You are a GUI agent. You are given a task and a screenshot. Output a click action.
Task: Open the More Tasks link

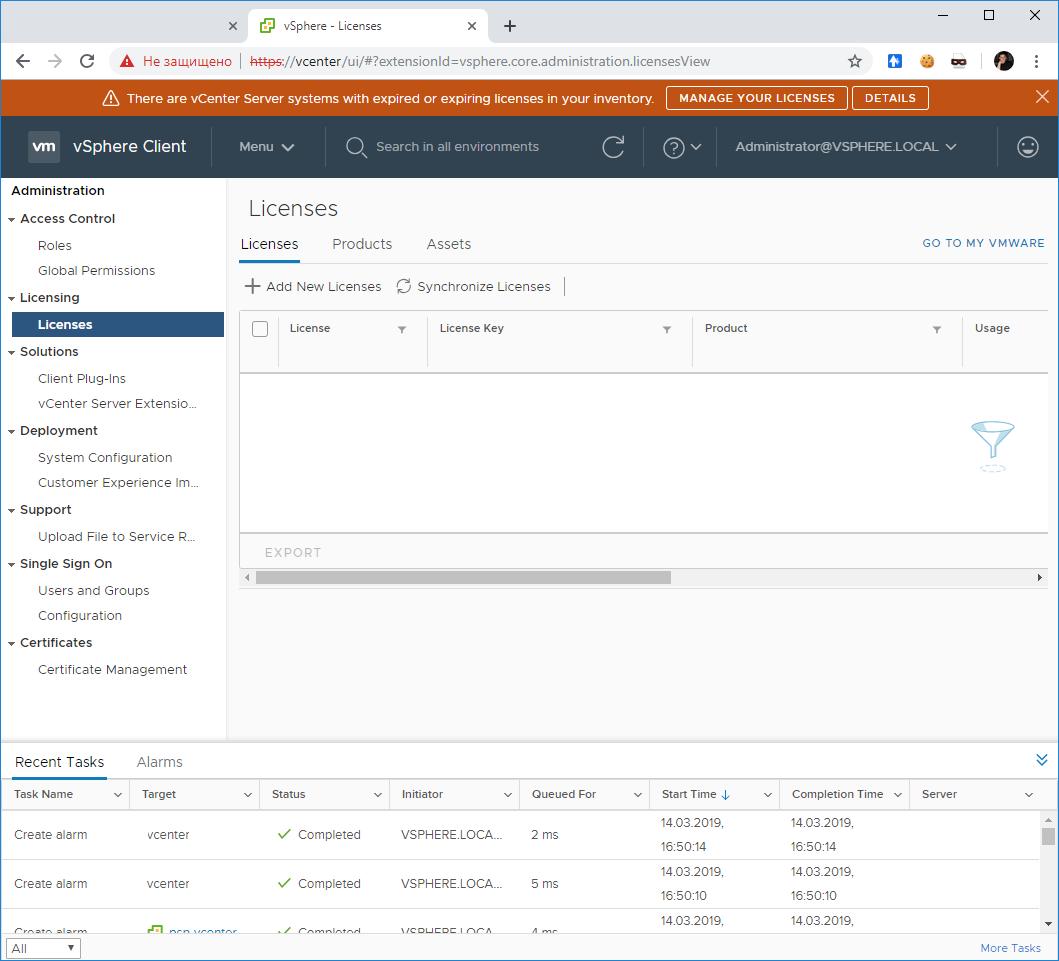(1010, 948)
